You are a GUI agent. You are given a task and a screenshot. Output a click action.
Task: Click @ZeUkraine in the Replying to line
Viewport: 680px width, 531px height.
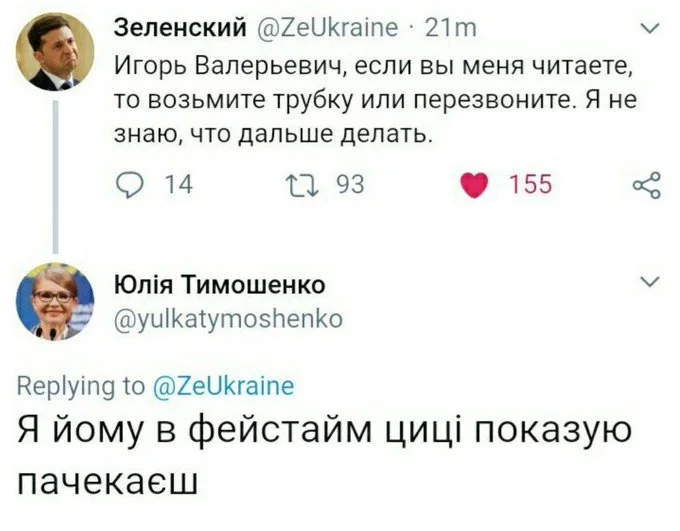point(222,385)
